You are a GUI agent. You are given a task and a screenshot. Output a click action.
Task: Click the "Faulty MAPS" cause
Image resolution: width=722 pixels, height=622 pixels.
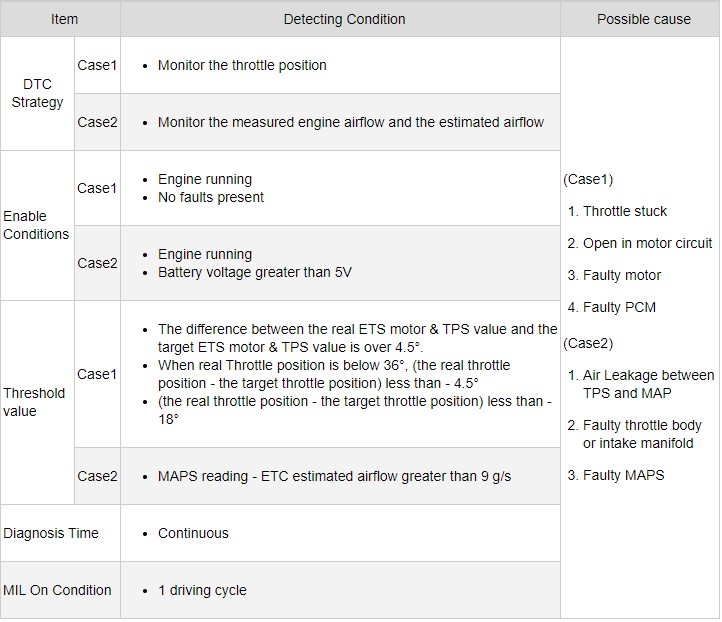pos(623,475)
